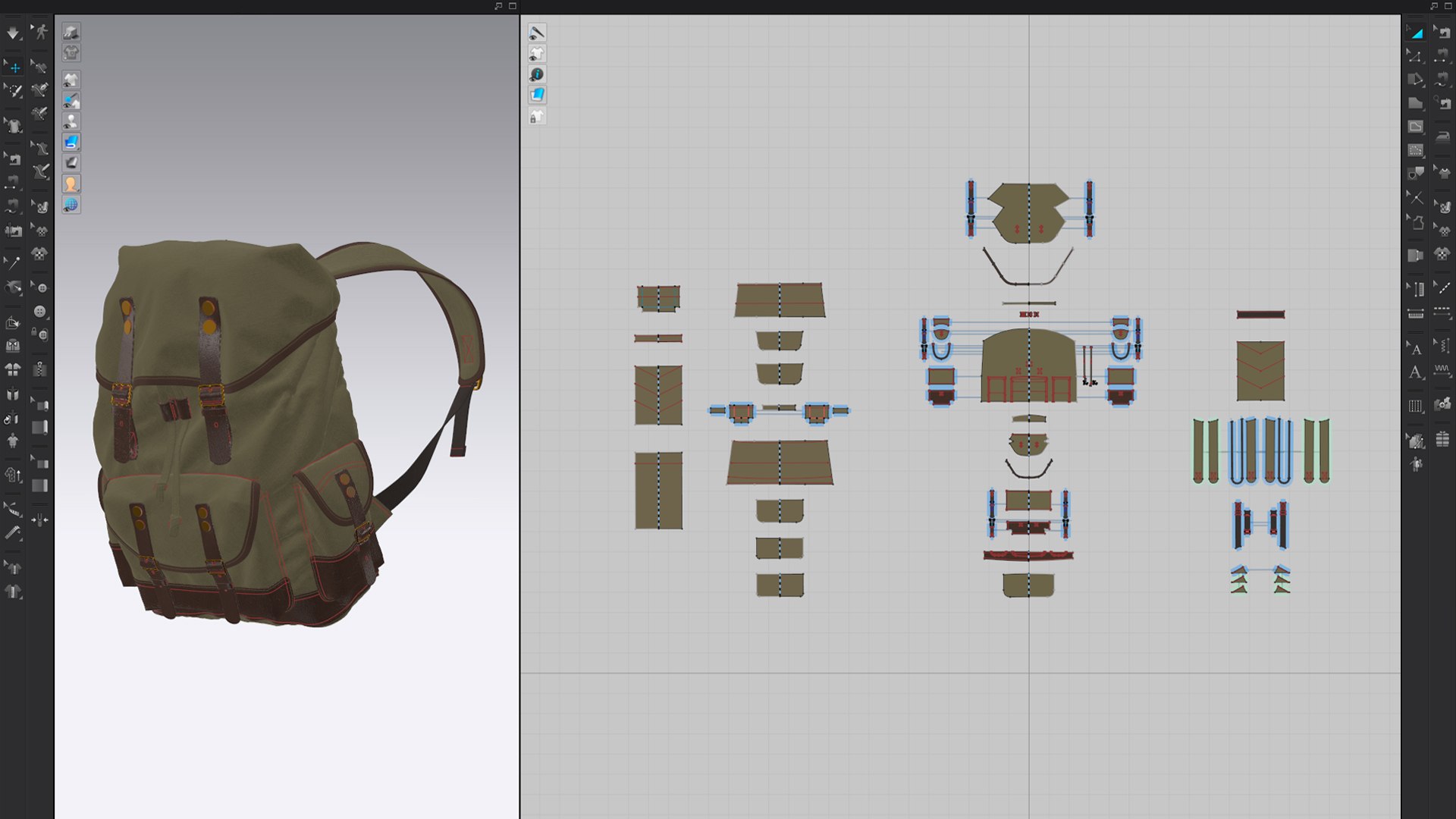Click the 2D window pattern display icon
The image size is (1456, 819).
pyautogui.click(x=537, y=54)
